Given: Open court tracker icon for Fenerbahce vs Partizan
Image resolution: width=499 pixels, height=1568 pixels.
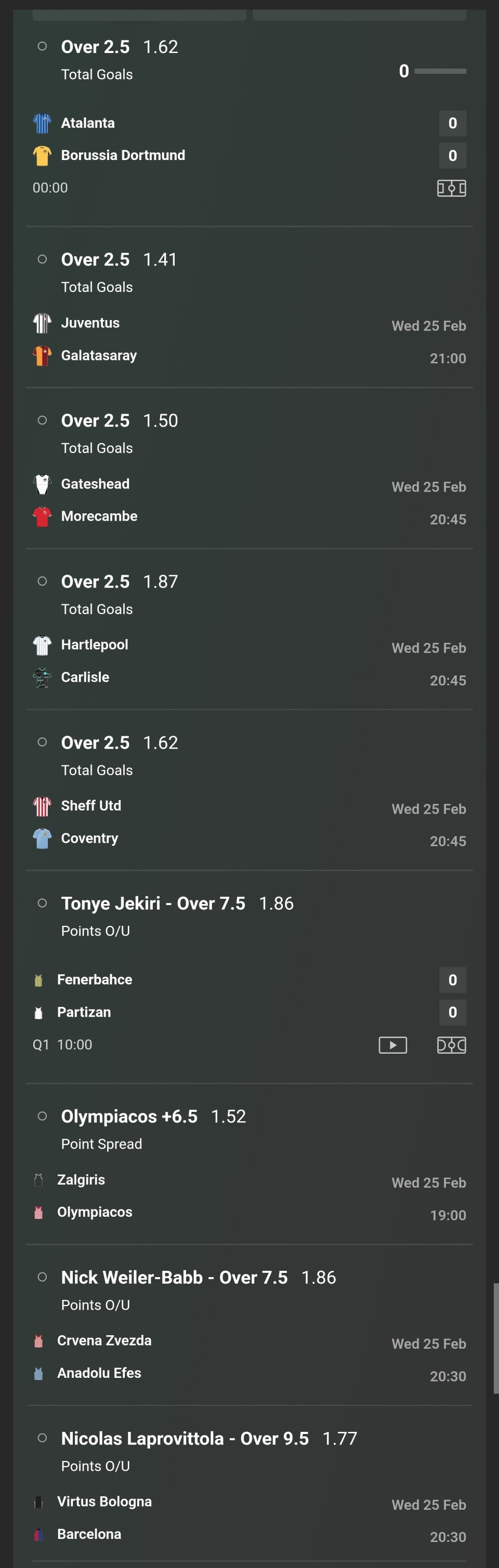Looking at the screenshot, I should pos(452,1044).
